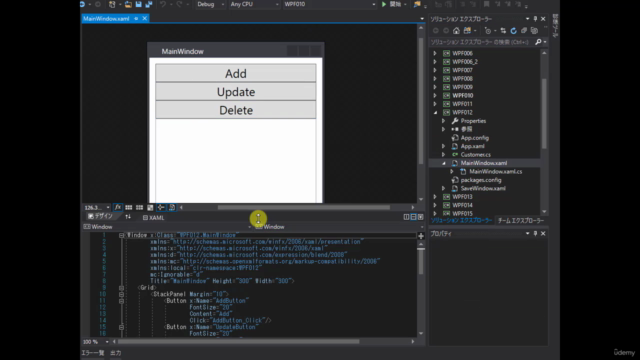Select packages.config in Solution Explorer
Viewport: 640px width, 360px height.
click(x=480, y=180)
